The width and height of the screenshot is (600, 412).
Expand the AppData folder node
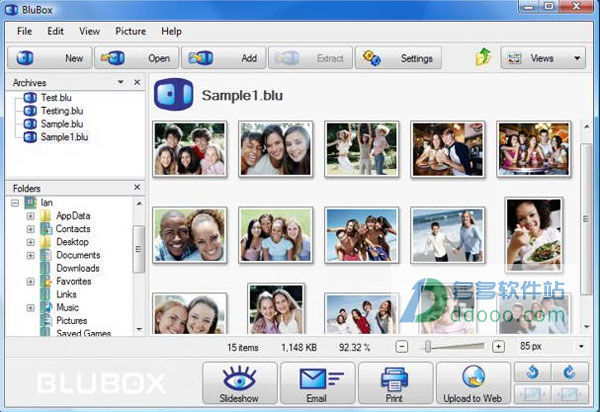point(31,216)
